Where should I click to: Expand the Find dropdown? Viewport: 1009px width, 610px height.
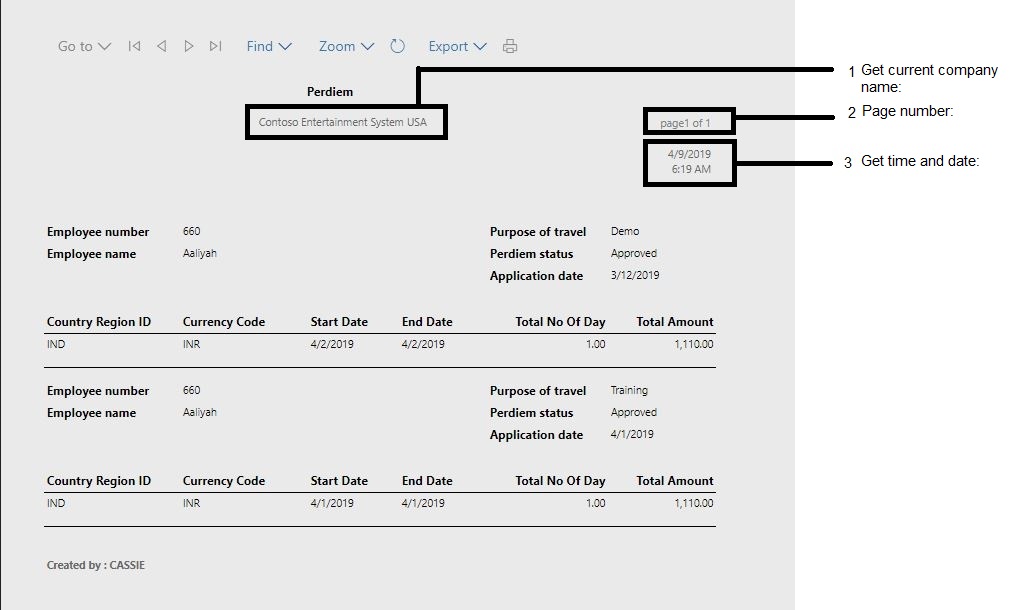268,46
